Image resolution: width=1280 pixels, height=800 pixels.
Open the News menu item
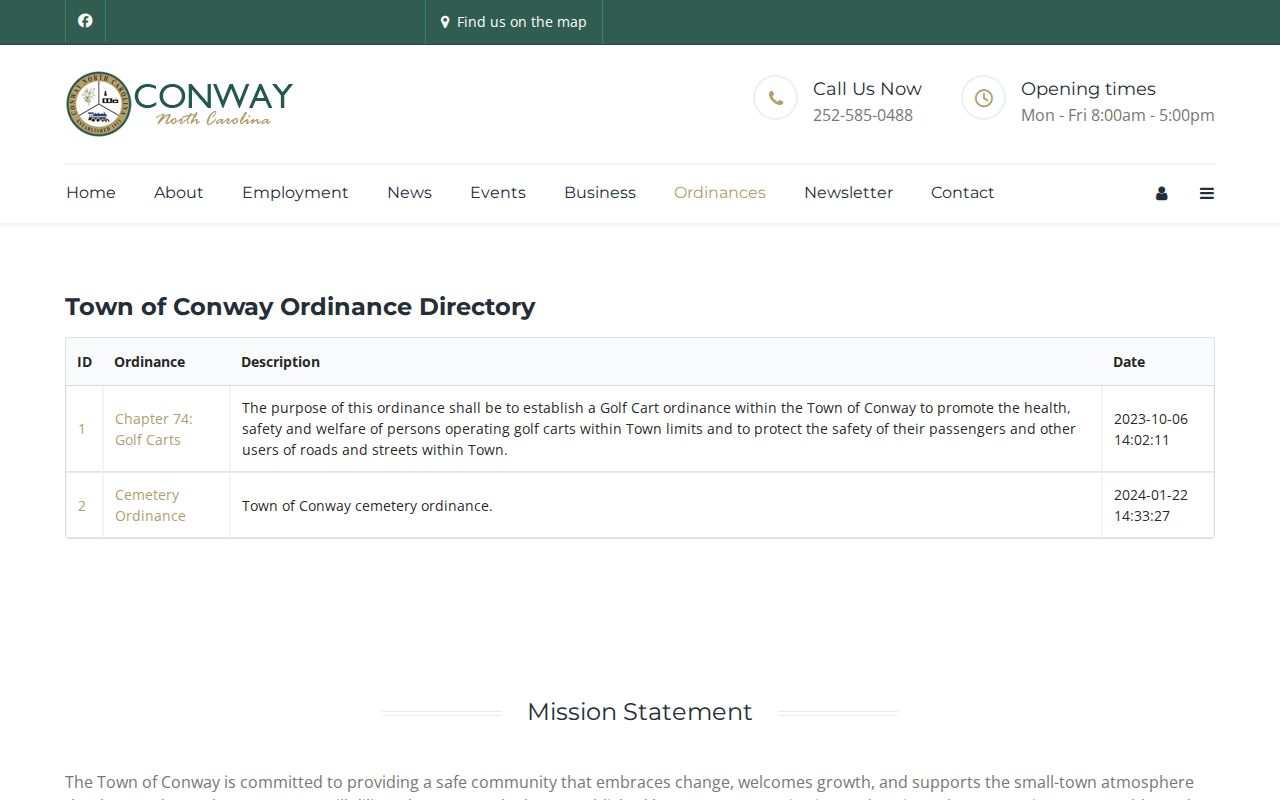[409, 193]
